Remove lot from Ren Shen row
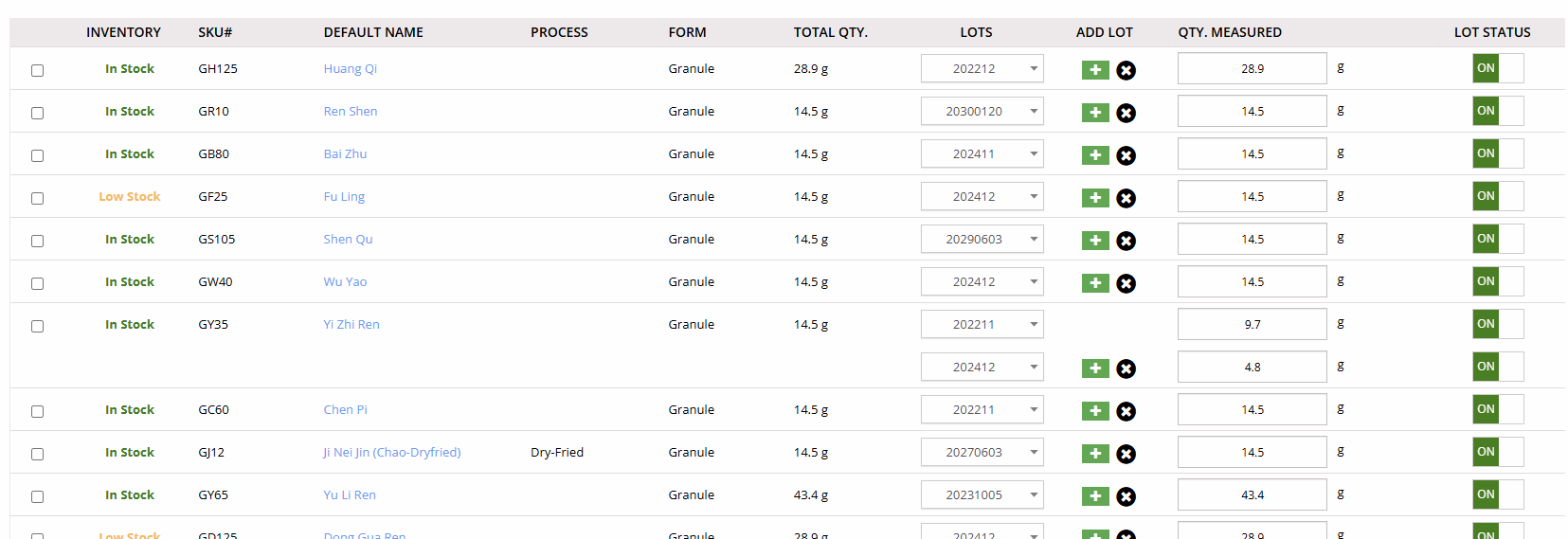 coord(1126,113)
